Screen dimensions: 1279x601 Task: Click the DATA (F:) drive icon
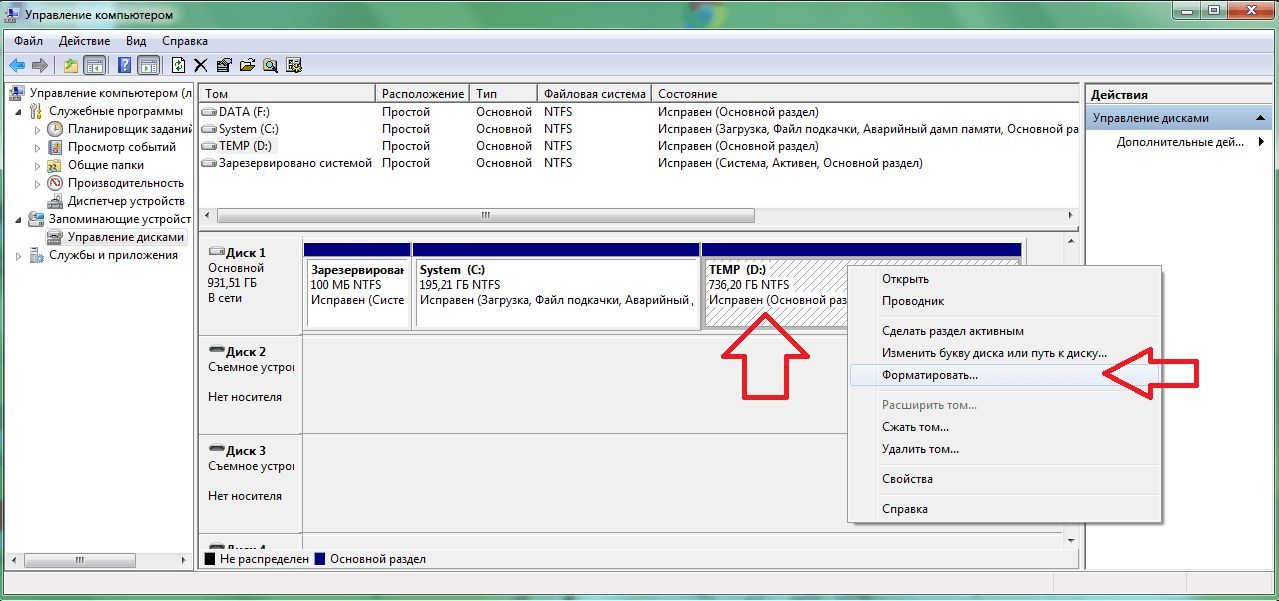pyautogui.click(x=209, y=112)
